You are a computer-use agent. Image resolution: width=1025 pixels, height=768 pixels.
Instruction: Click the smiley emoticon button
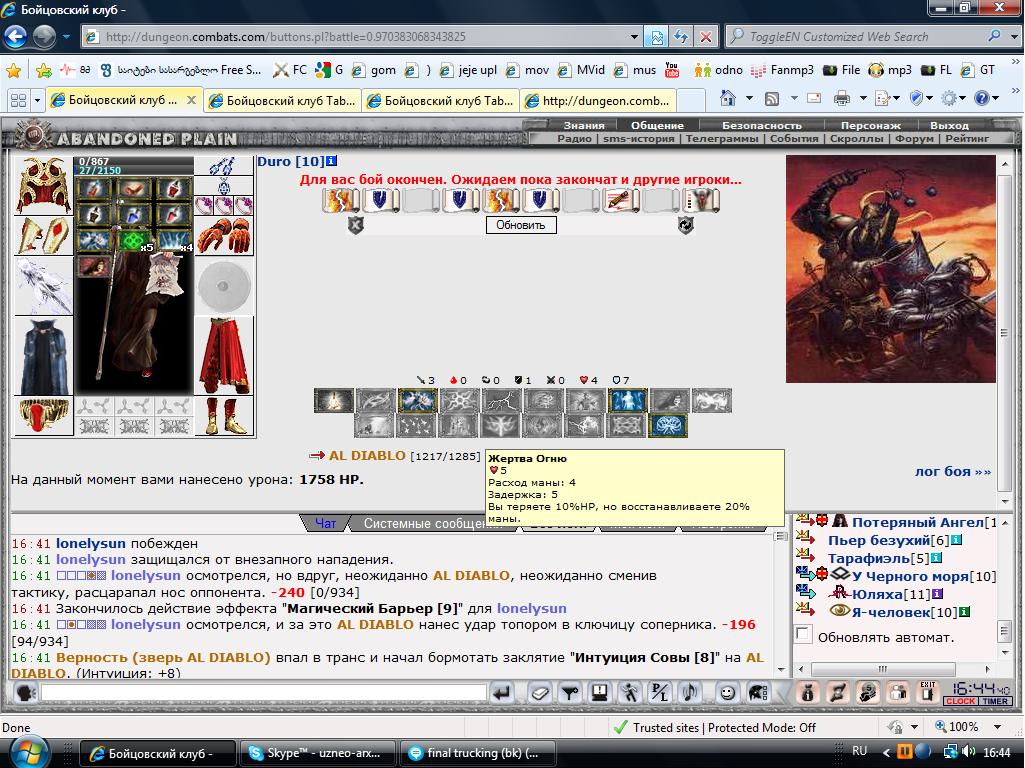pyautogui.click(x=726, y=693)
